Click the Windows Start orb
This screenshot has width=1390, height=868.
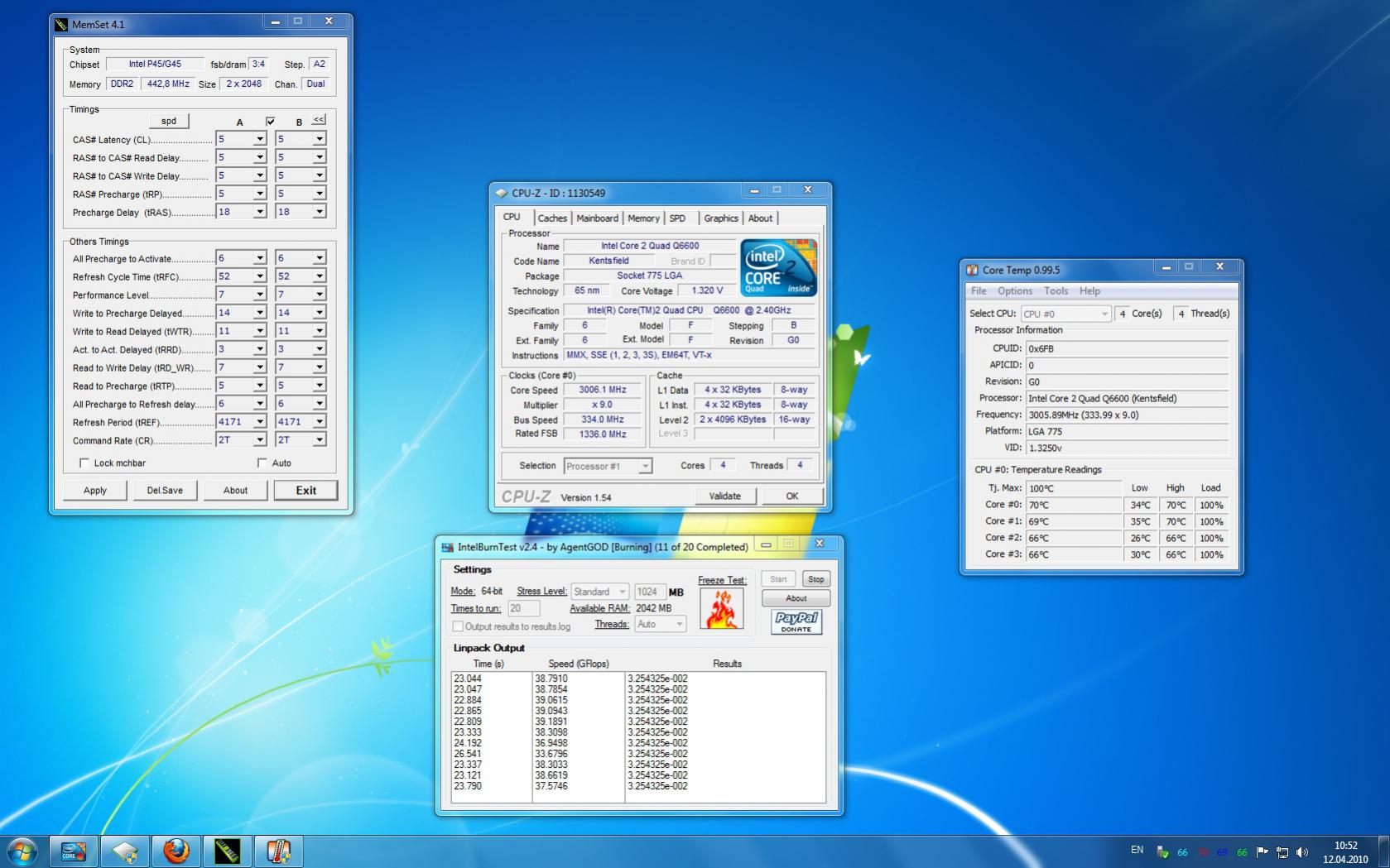(x=22, y=851)
